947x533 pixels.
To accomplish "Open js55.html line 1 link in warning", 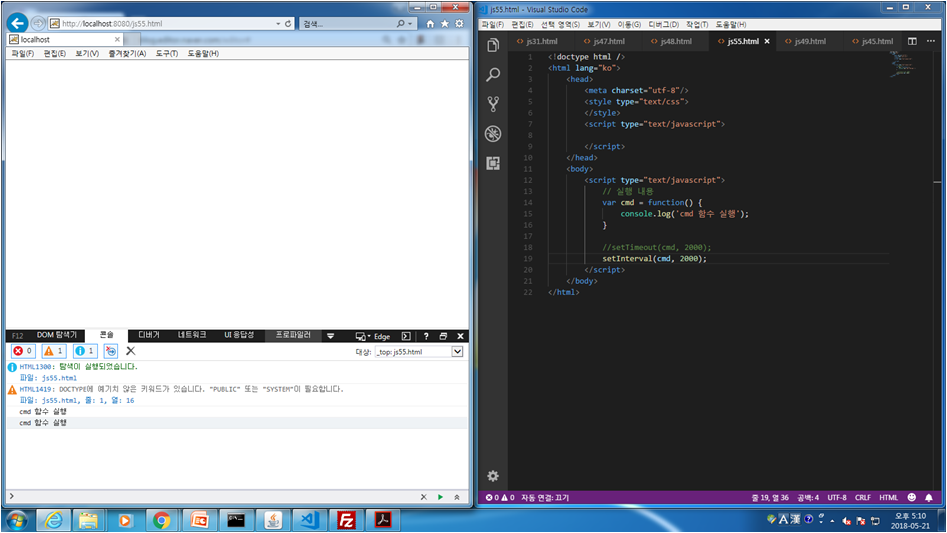I will [x=88, y=400].
